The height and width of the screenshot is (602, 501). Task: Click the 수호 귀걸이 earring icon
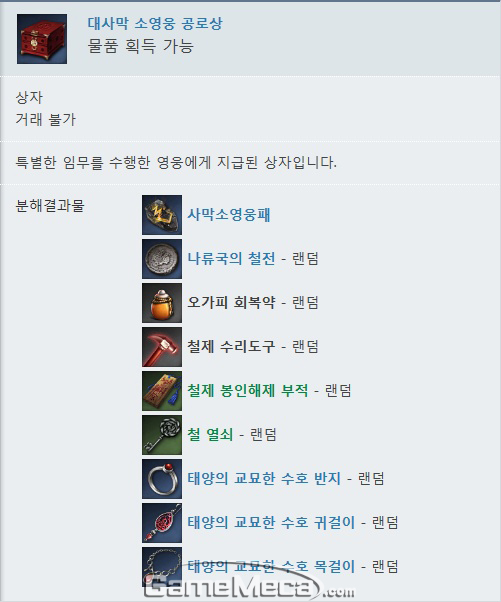tap(162, 523)
